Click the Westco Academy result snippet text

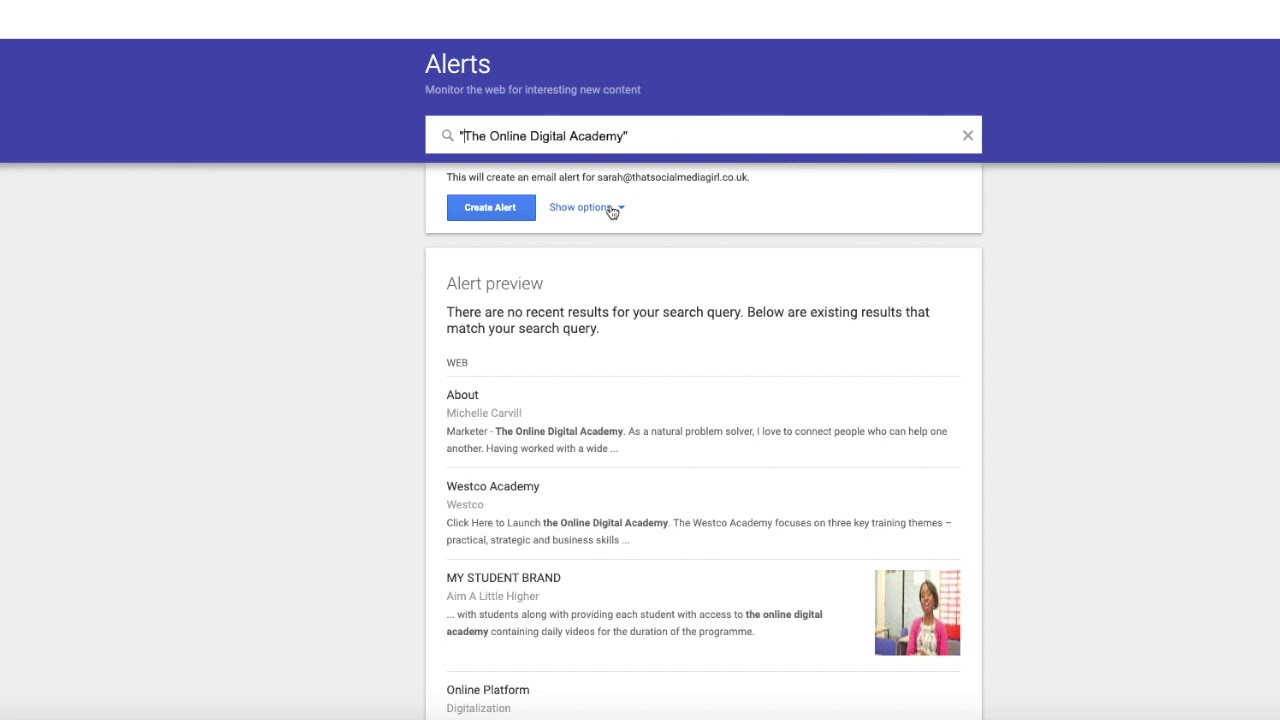699,531
